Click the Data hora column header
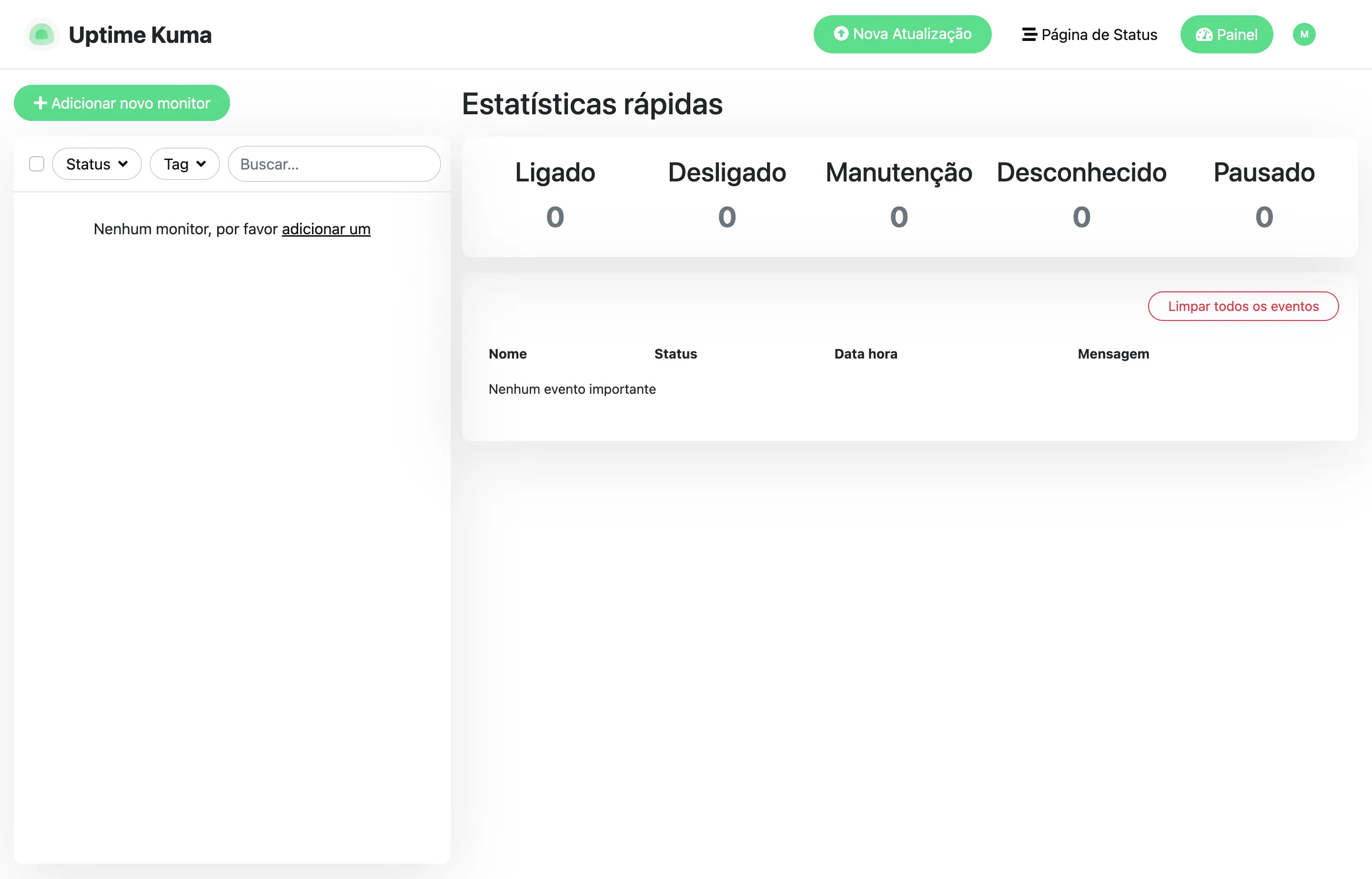The height and width of the screenshot is (879, 1372). [866, 354]
